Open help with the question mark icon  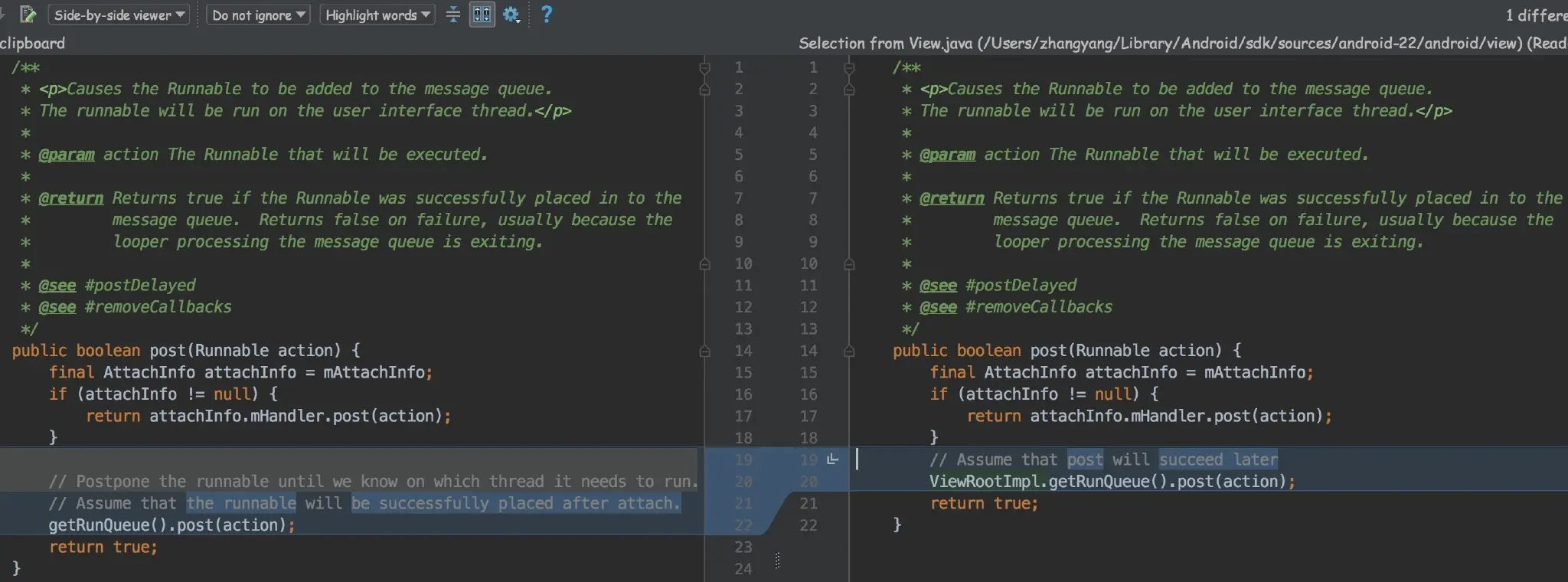(547, 14)
